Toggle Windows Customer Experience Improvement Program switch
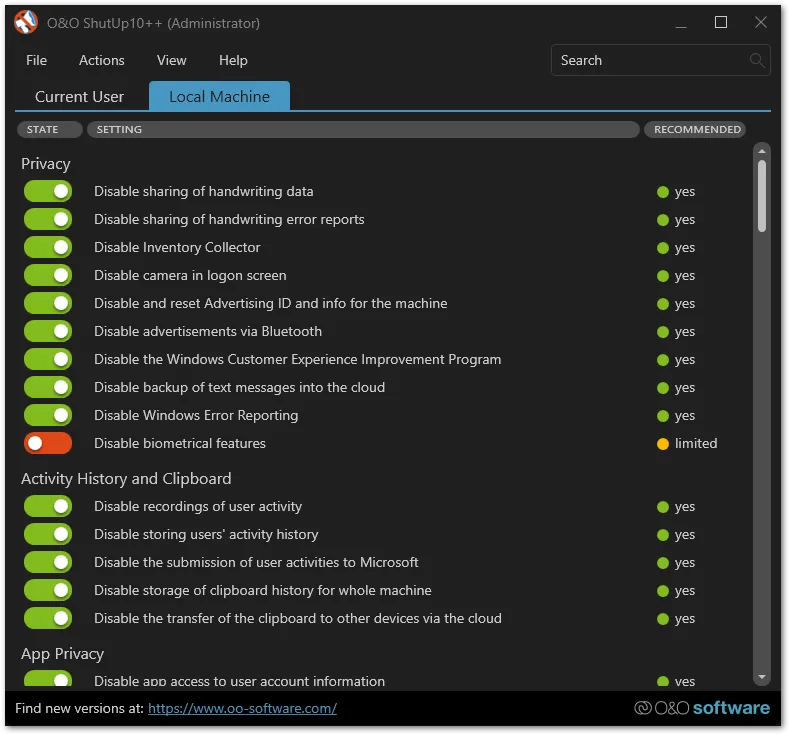Viewport: 790px width, 735px height. (48, 359)
